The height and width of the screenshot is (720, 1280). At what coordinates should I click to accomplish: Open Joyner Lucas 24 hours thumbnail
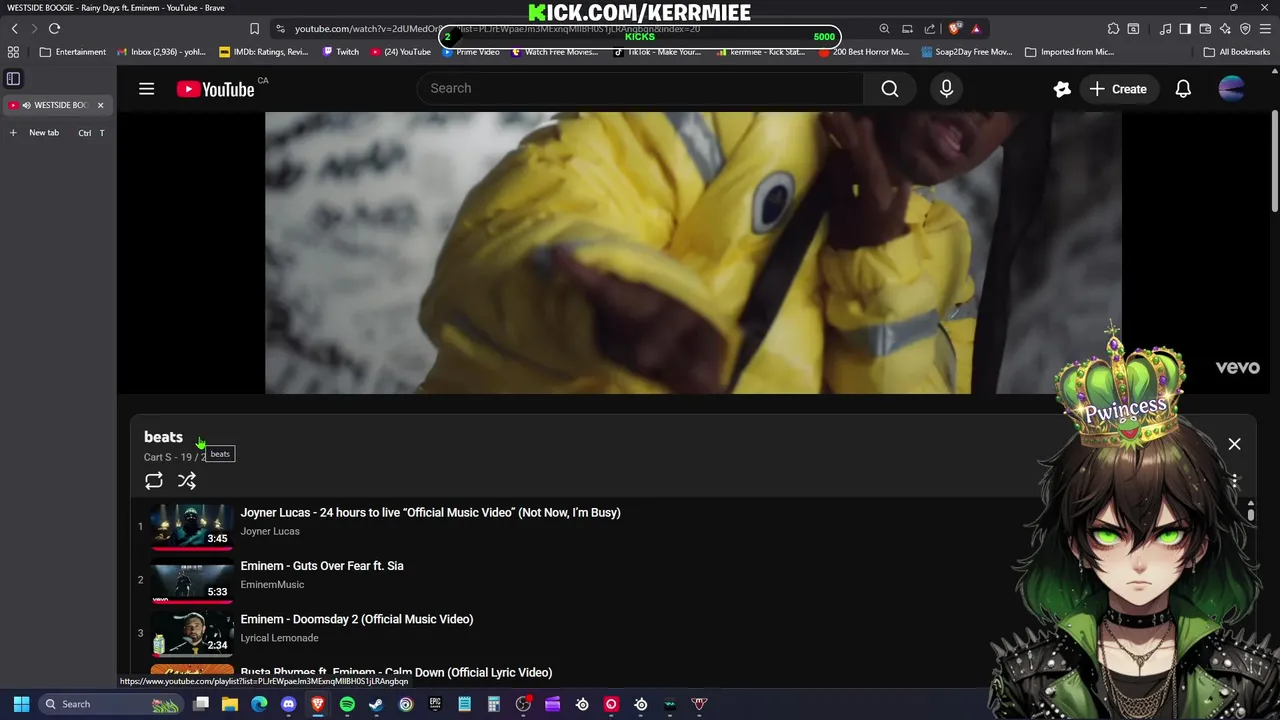click(192, 526)
